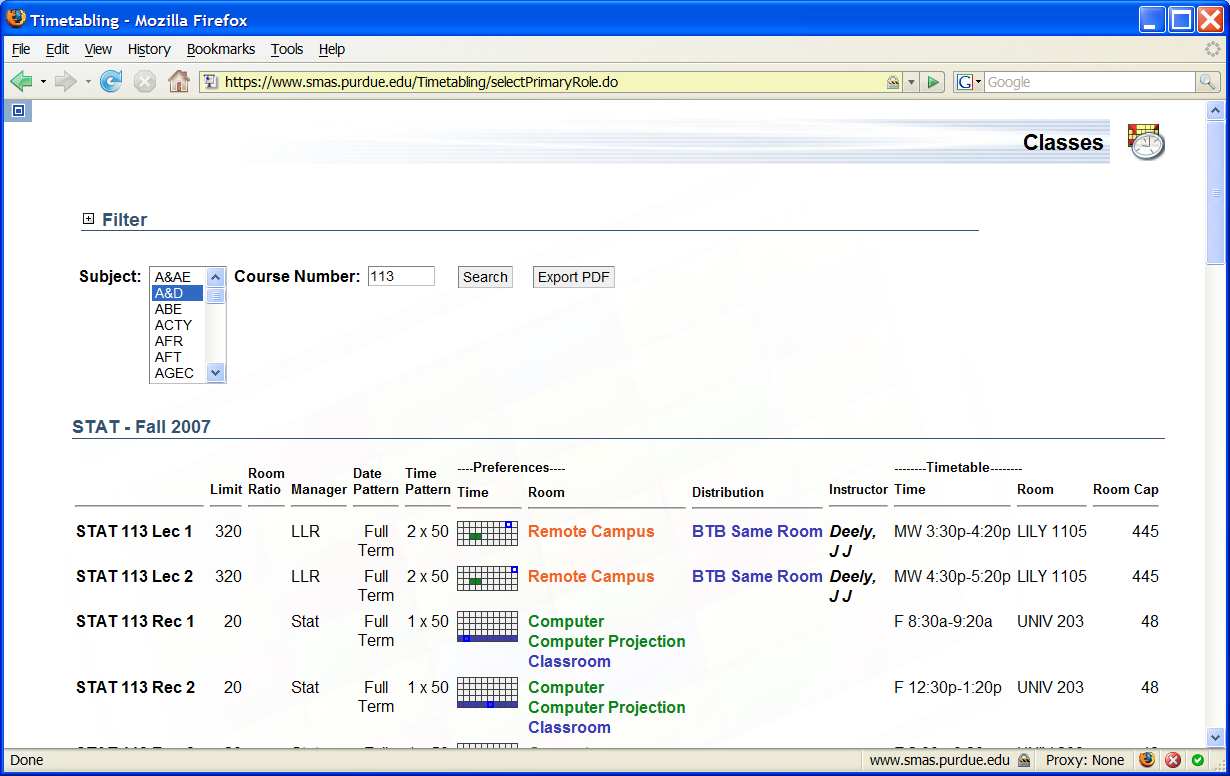Select ABE in the Subject list
The width and height of the screenshot is (1230, 776).
(178, 309)
